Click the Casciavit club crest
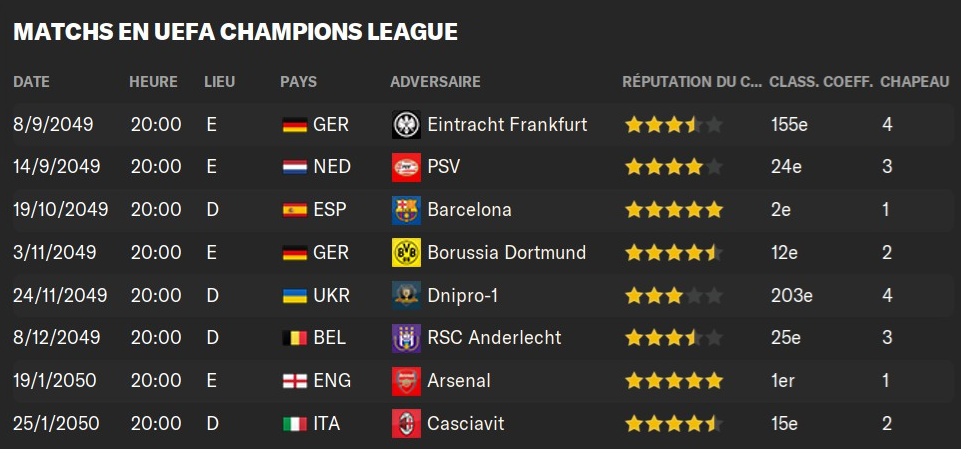Screen dimensions: 961x449 (406, 423)
